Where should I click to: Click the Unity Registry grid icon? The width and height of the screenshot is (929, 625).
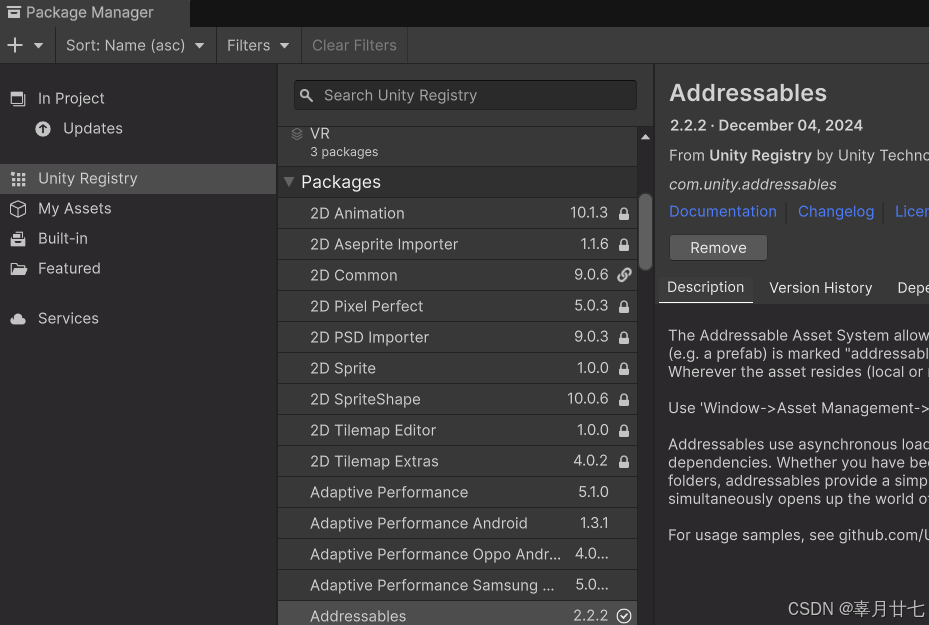pos(18,179)
